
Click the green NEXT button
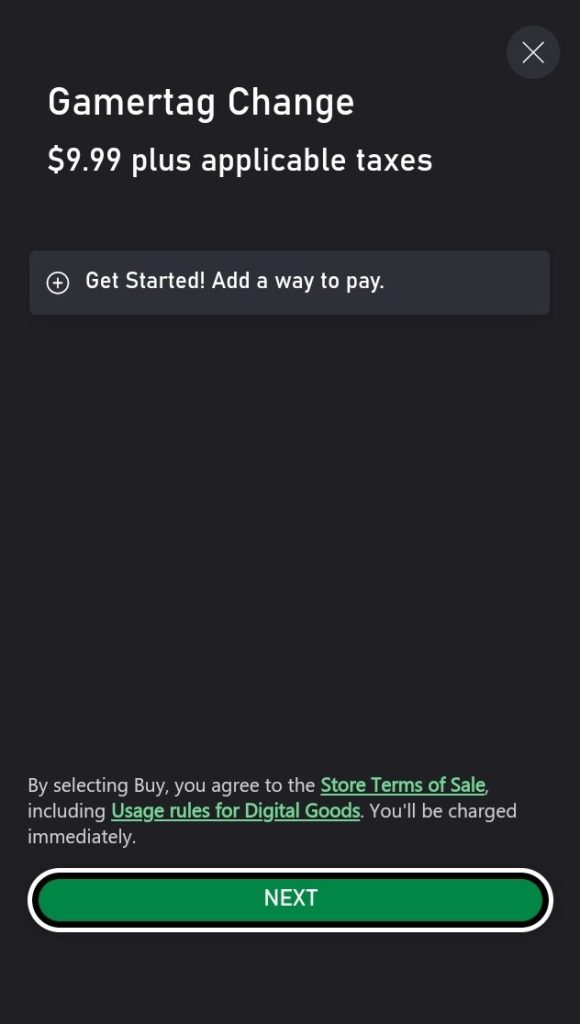point(290,899)
